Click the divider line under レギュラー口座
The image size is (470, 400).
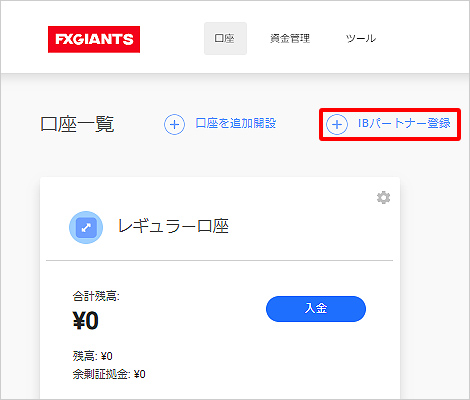click(219, 260)
